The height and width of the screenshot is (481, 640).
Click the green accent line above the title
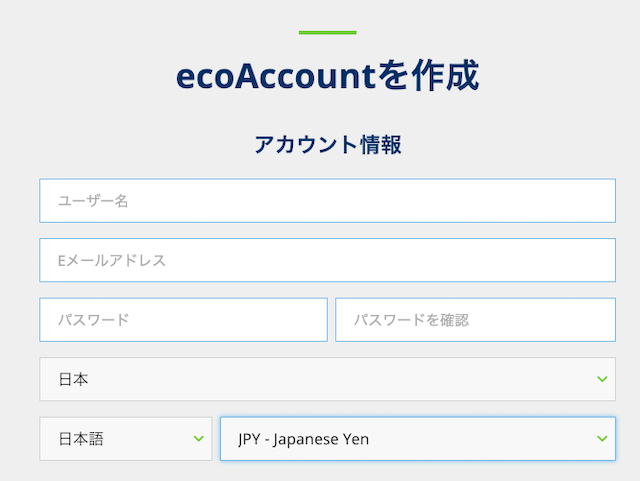tap(327, 32)
